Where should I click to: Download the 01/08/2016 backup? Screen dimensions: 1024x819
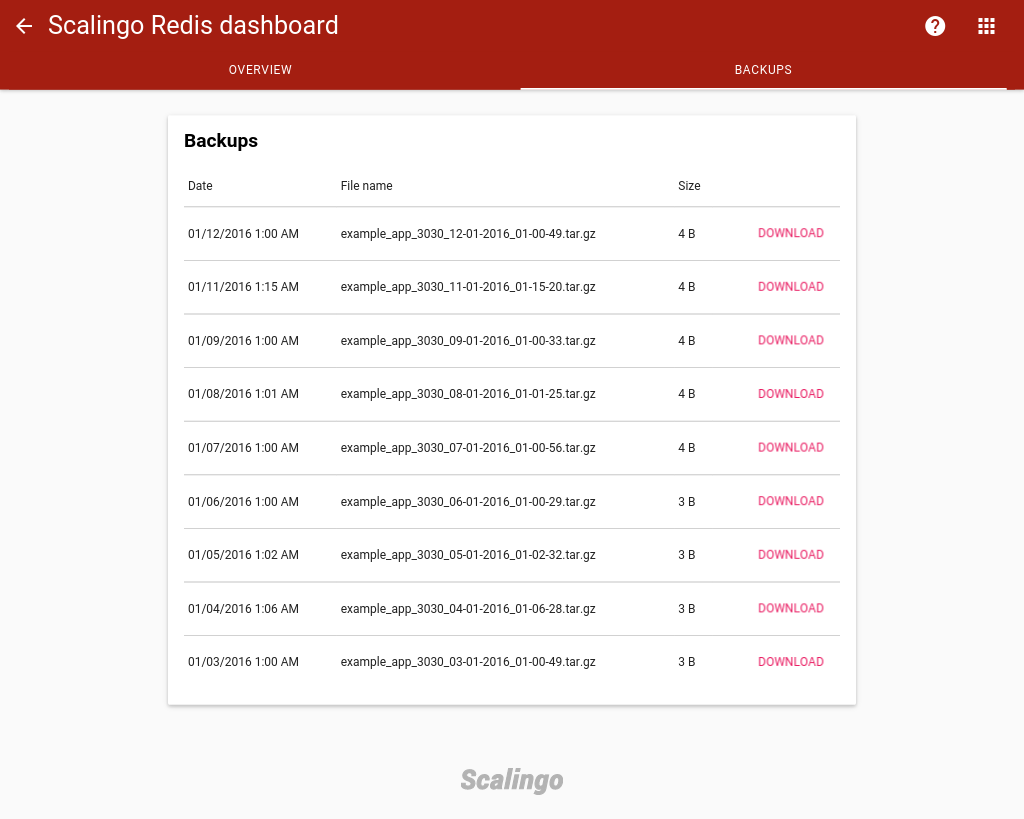coord(790,394)
